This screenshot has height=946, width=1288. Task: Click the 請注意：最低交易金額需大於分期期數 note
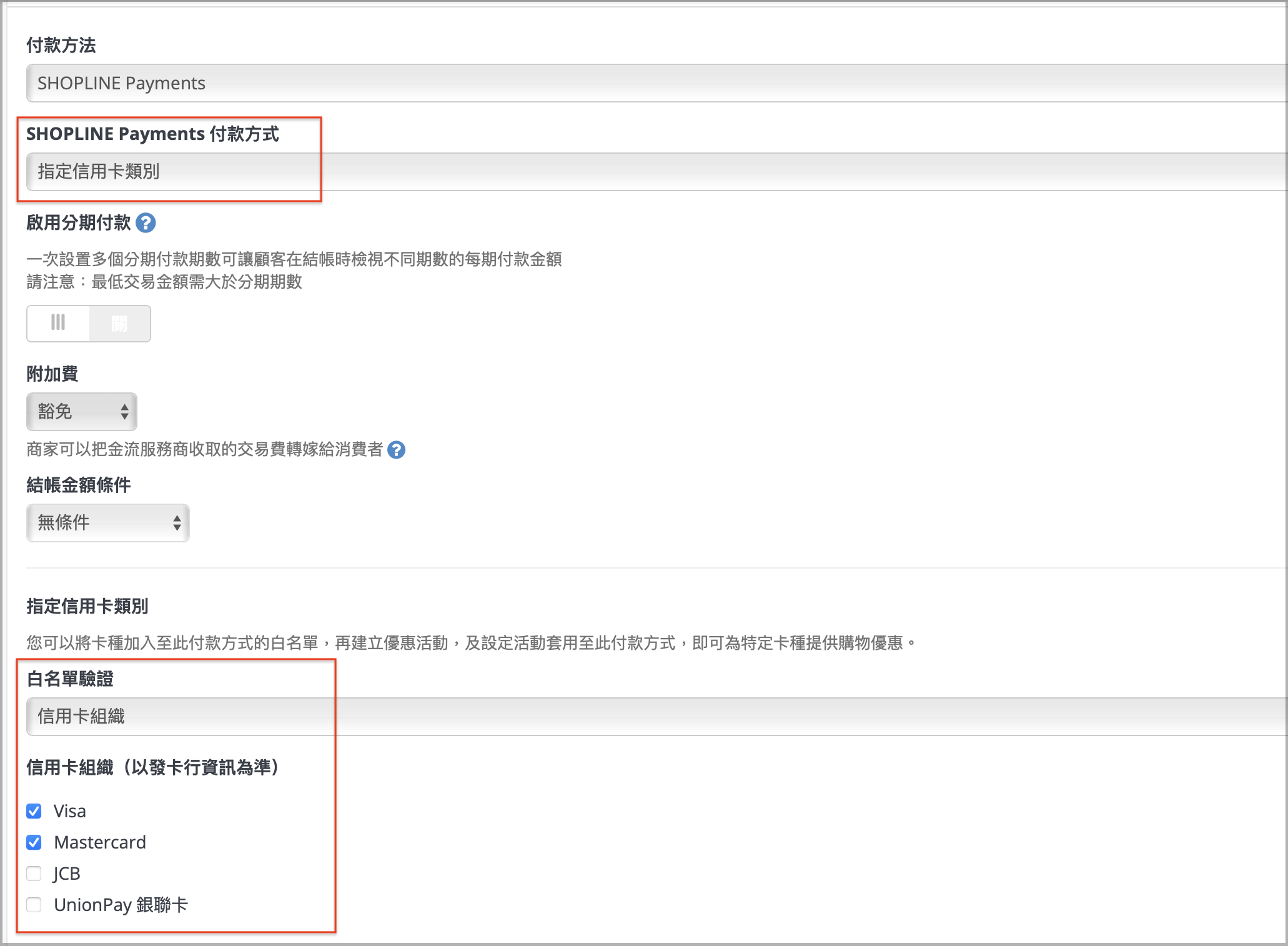coord(164,282)
